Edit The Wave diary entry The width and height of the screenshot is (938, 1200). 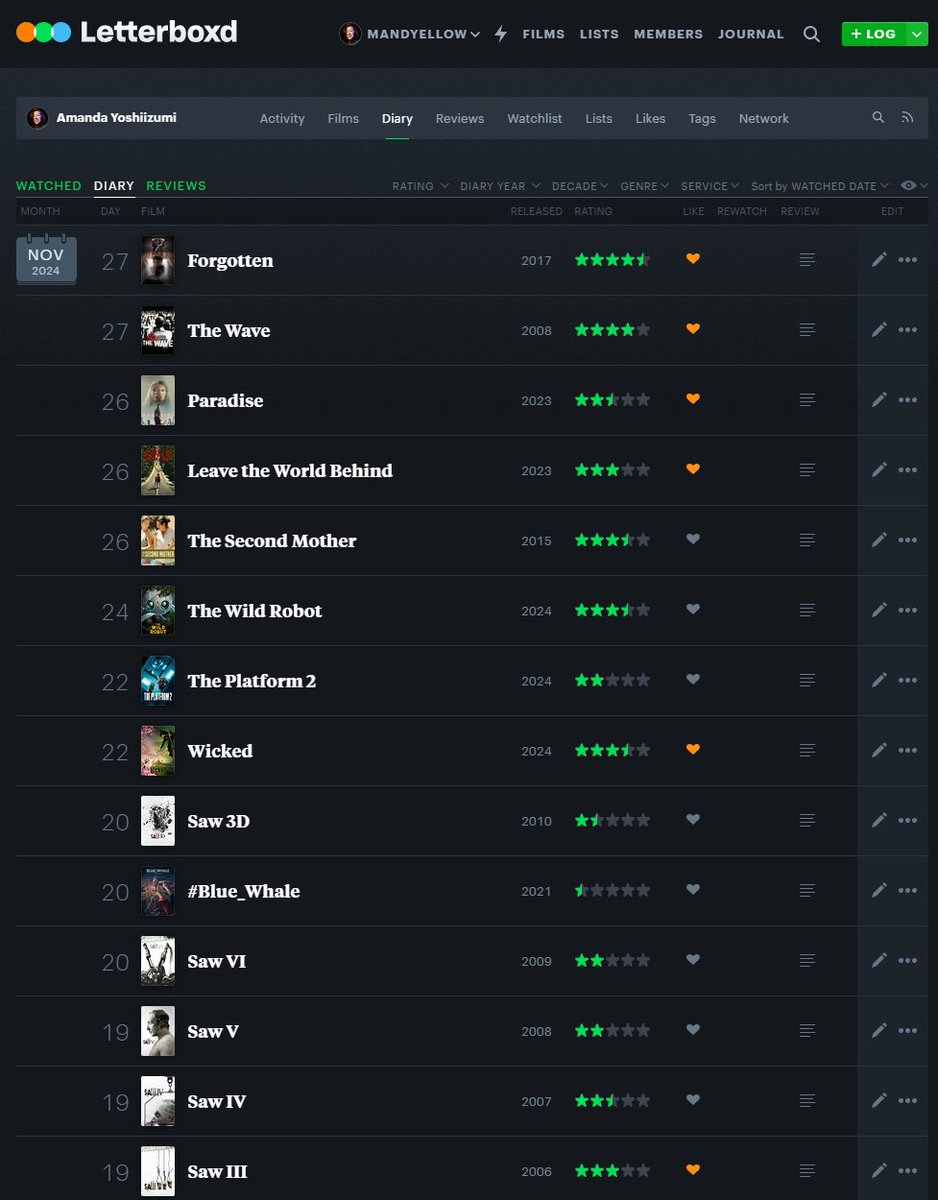click(879, 330)
